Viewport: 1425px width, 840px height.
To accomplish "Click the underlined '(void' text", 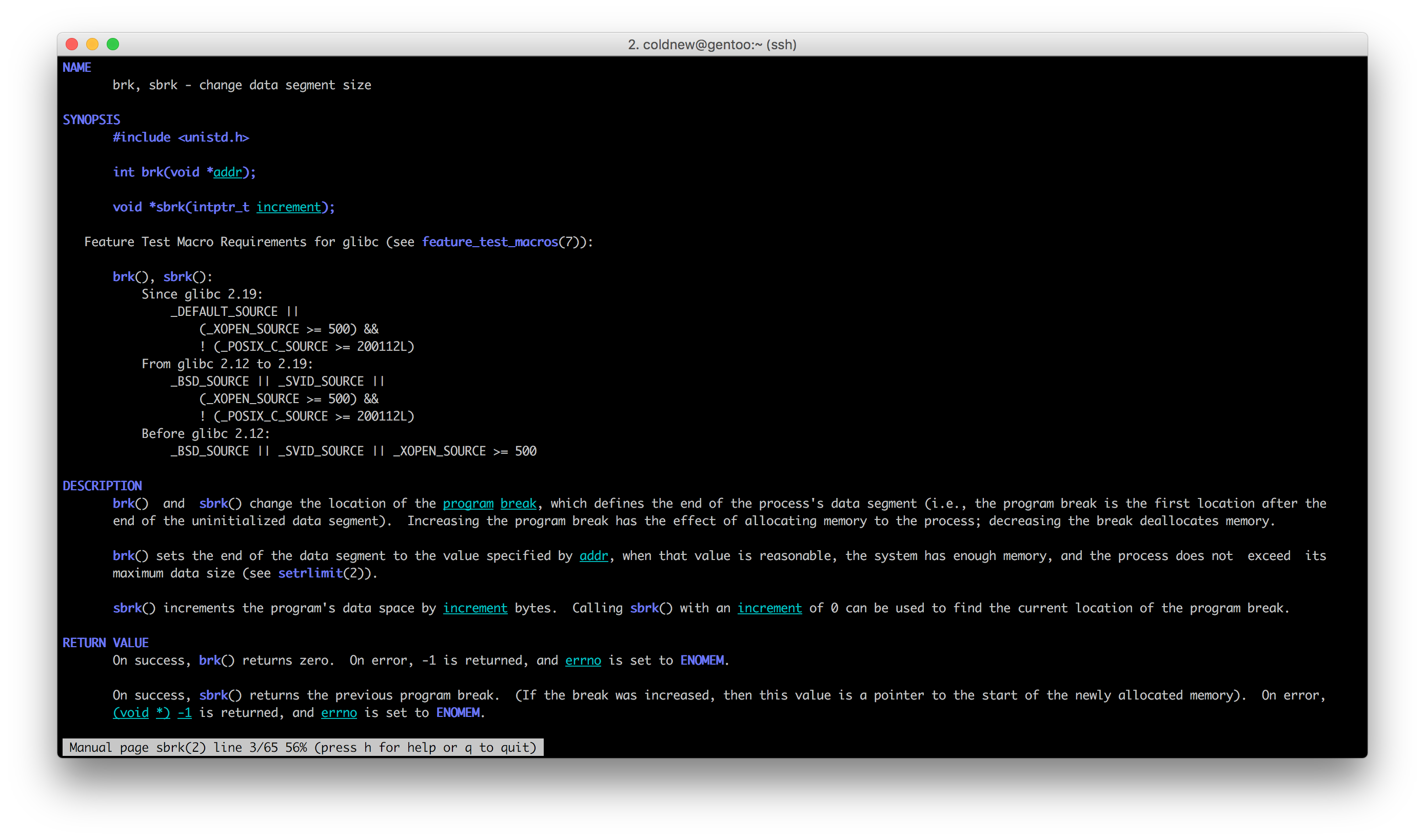I will pyautogui.click(x=131, y=713).
